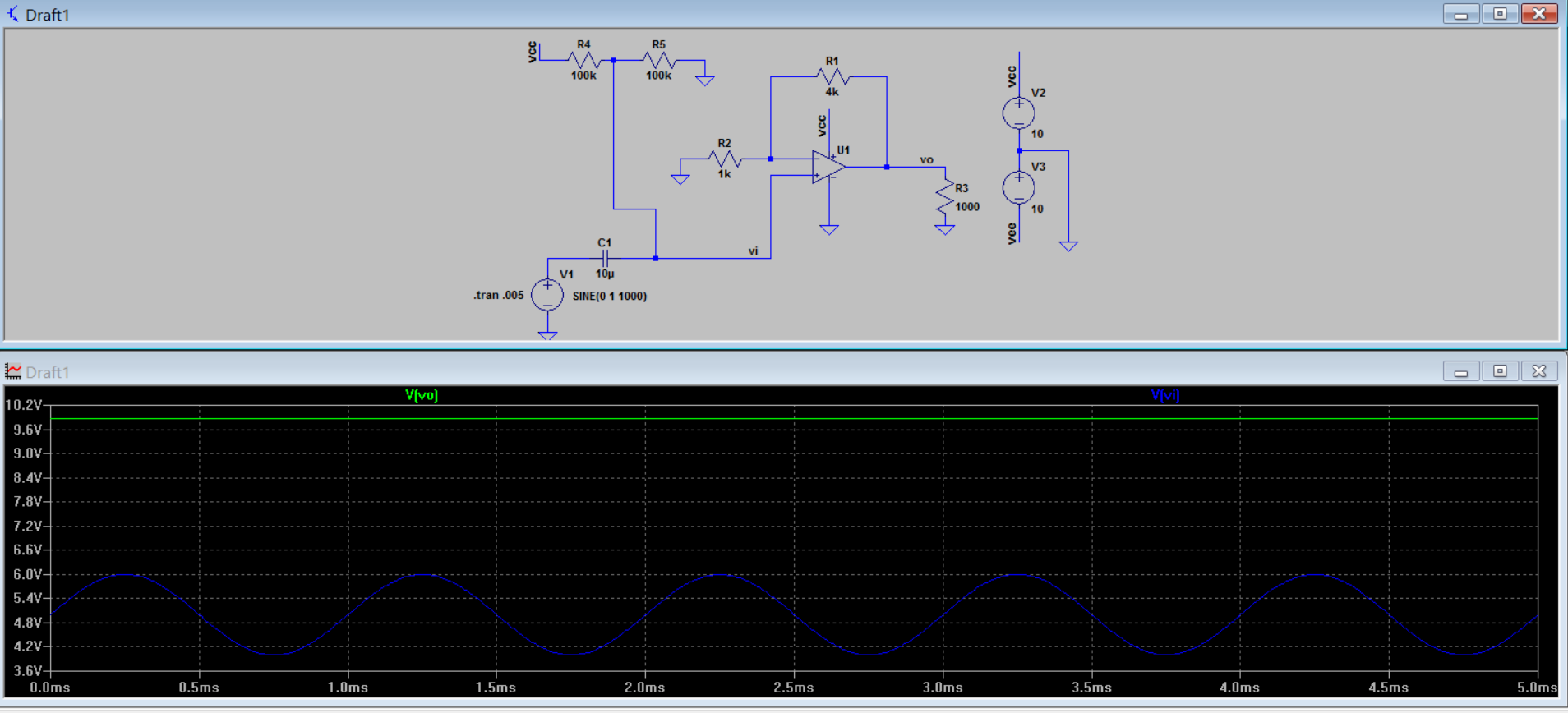Select resistor R5 100k symbol
The image size is (1568, 713).
[658, 60]
